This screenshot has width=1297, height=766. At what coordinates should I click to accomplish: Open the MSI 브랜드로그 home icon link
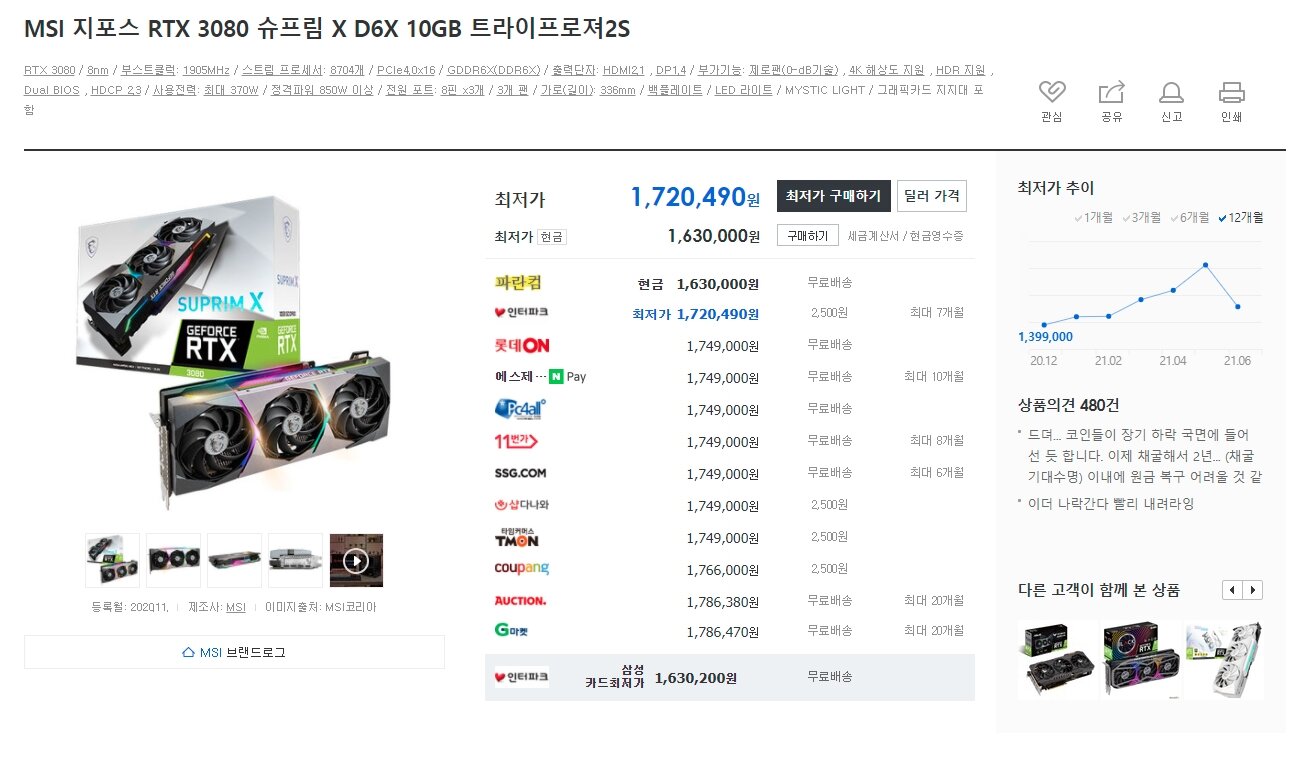click(x=188, y=652)
